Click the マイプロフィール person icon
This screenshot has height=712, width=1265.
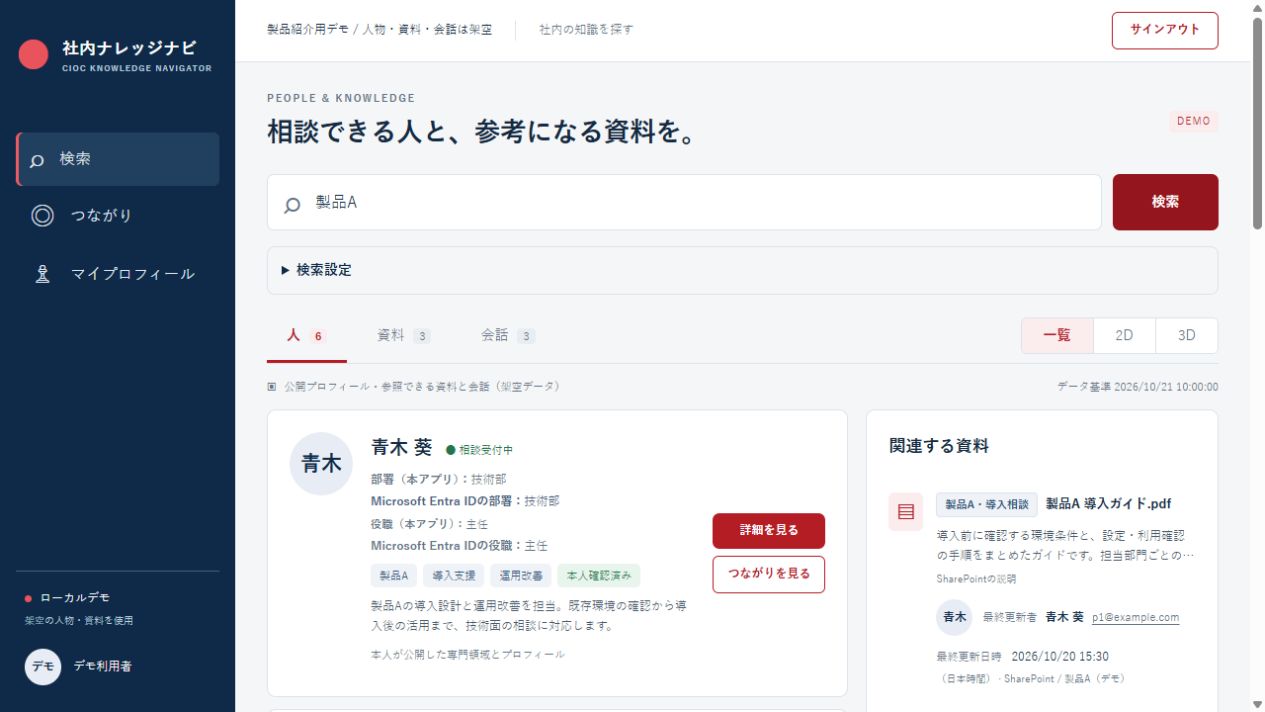(x=42, y=274)
